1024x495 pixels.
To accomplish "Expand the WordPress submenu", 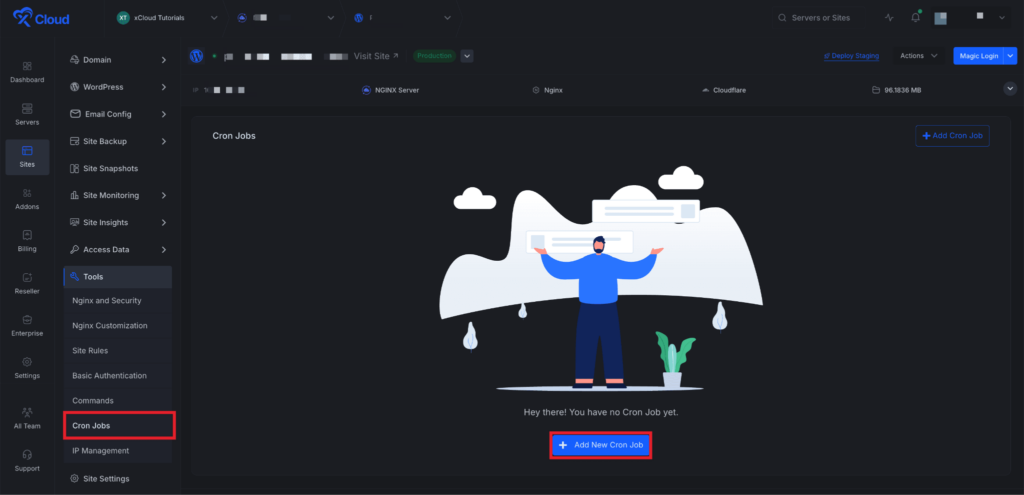I will 117,87.
